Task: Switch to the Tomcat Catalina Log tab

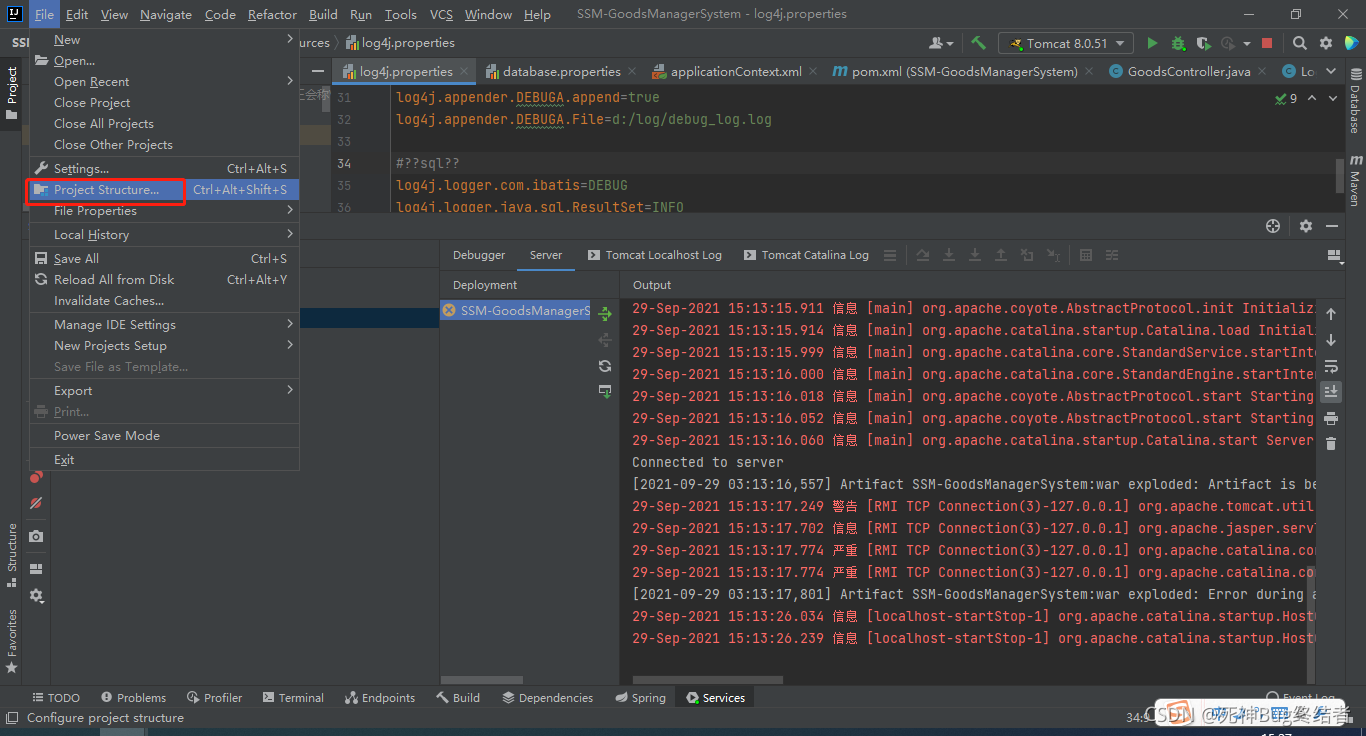Action: pos(806,255)
